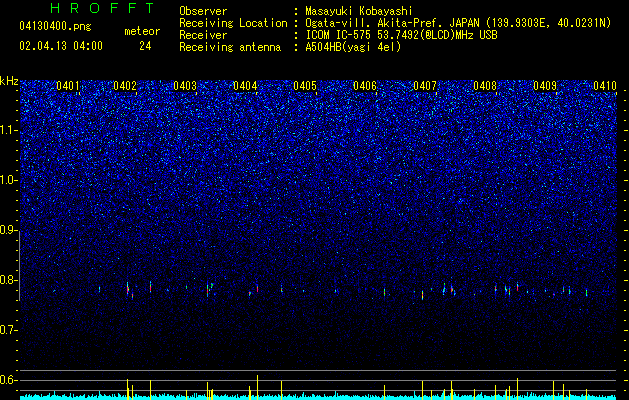Click the HROFFT title text
This screenshot has width=629, height=400.
click(x=102, y=8)
